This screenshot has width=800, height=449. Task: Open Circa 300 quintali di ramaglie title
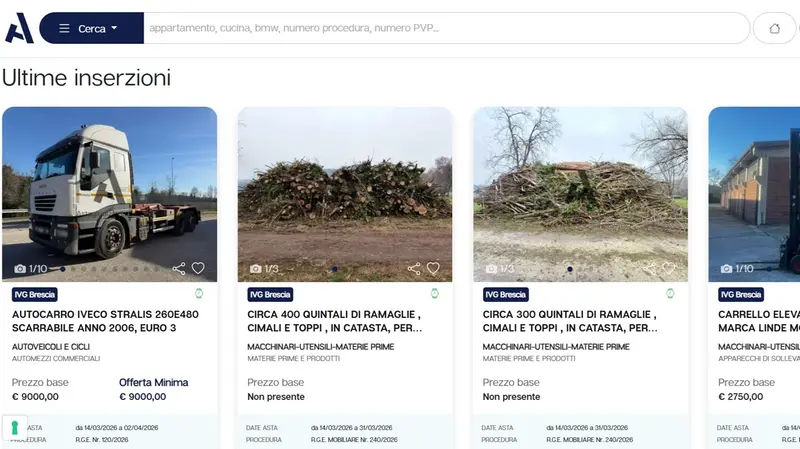570,321
